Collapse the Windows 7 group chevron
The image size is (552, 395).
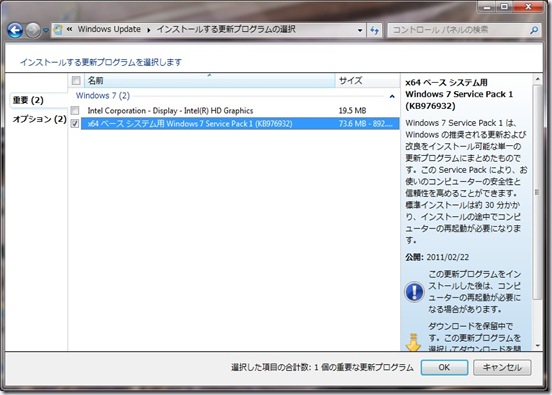[392, 96]
